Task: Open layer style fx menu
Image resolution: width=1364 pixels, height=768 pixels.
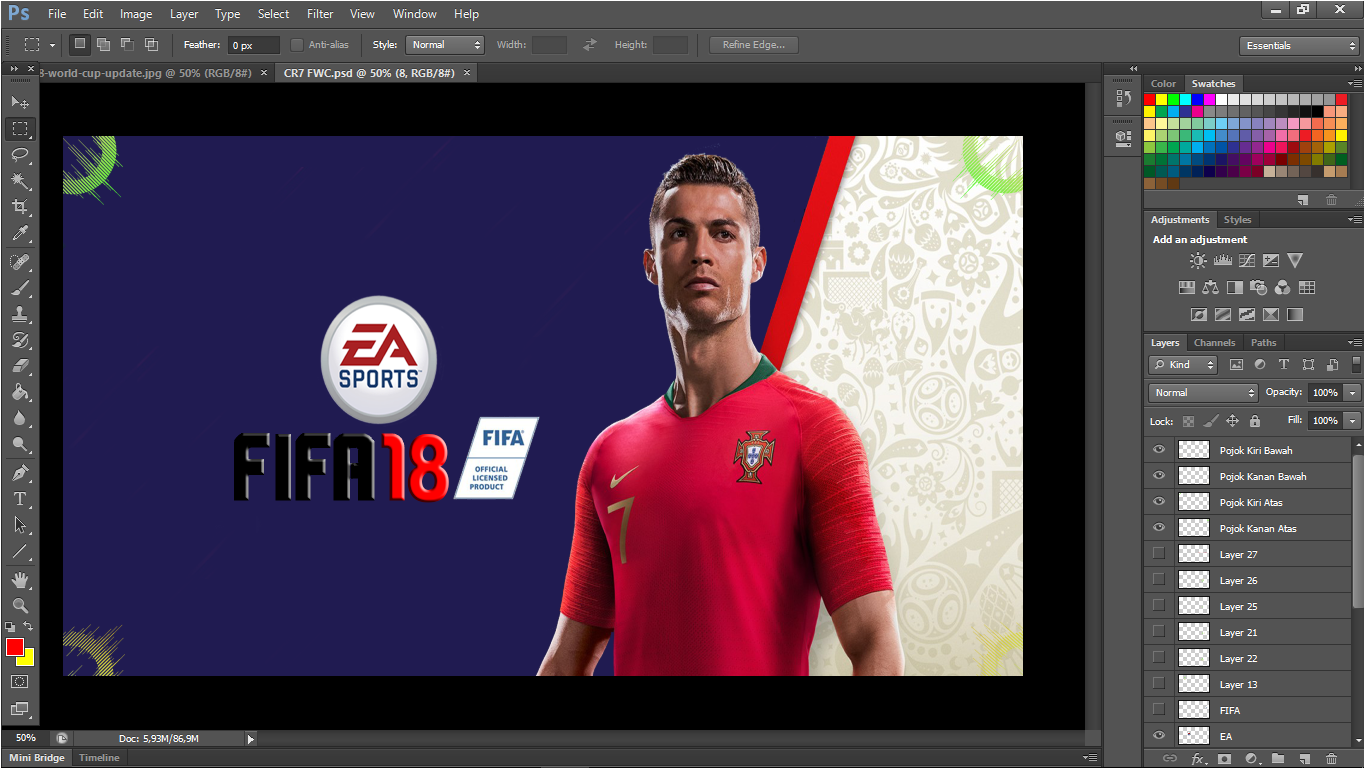Action: coord(1197,759)
